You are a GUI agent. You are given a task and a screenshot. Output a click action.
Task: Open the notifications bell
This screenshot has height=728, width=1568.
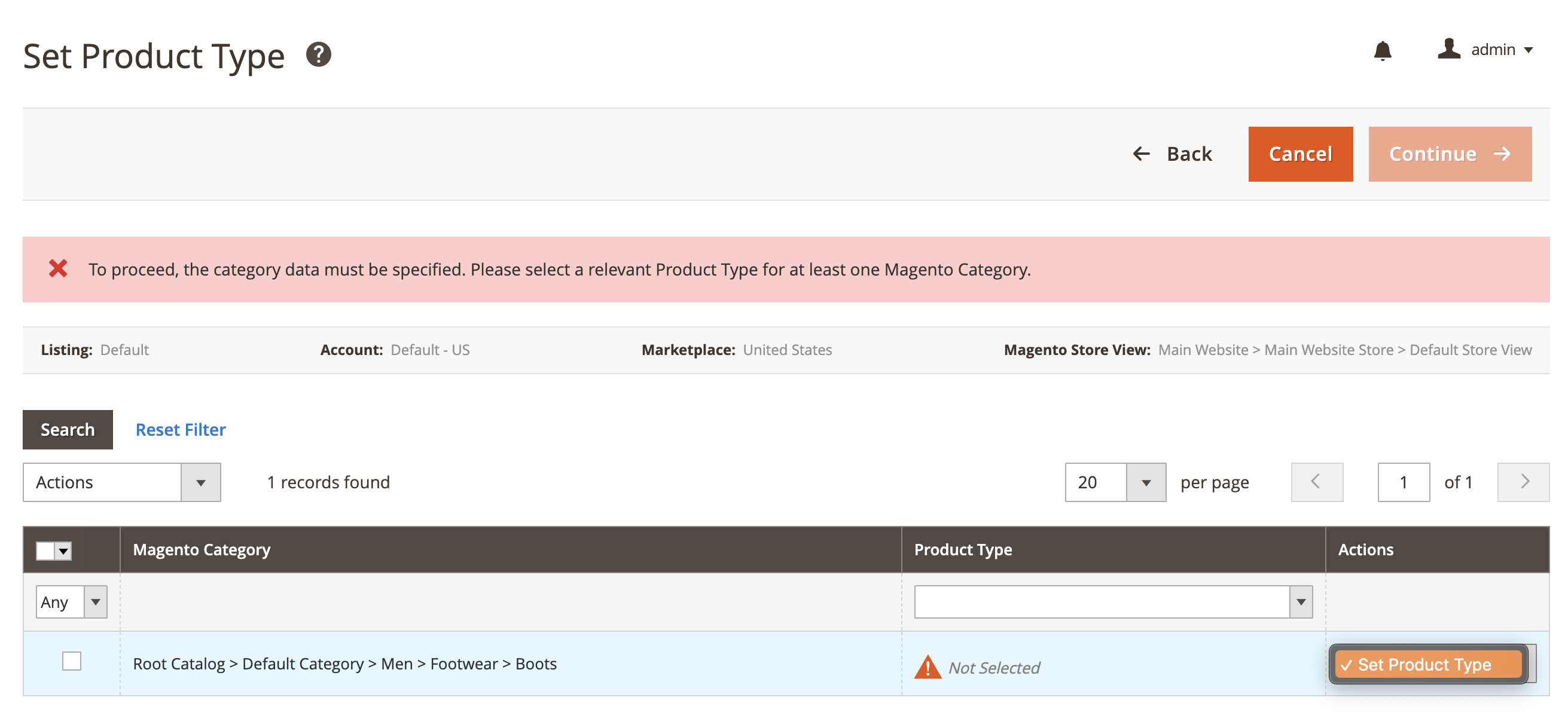click(1383, 50)
